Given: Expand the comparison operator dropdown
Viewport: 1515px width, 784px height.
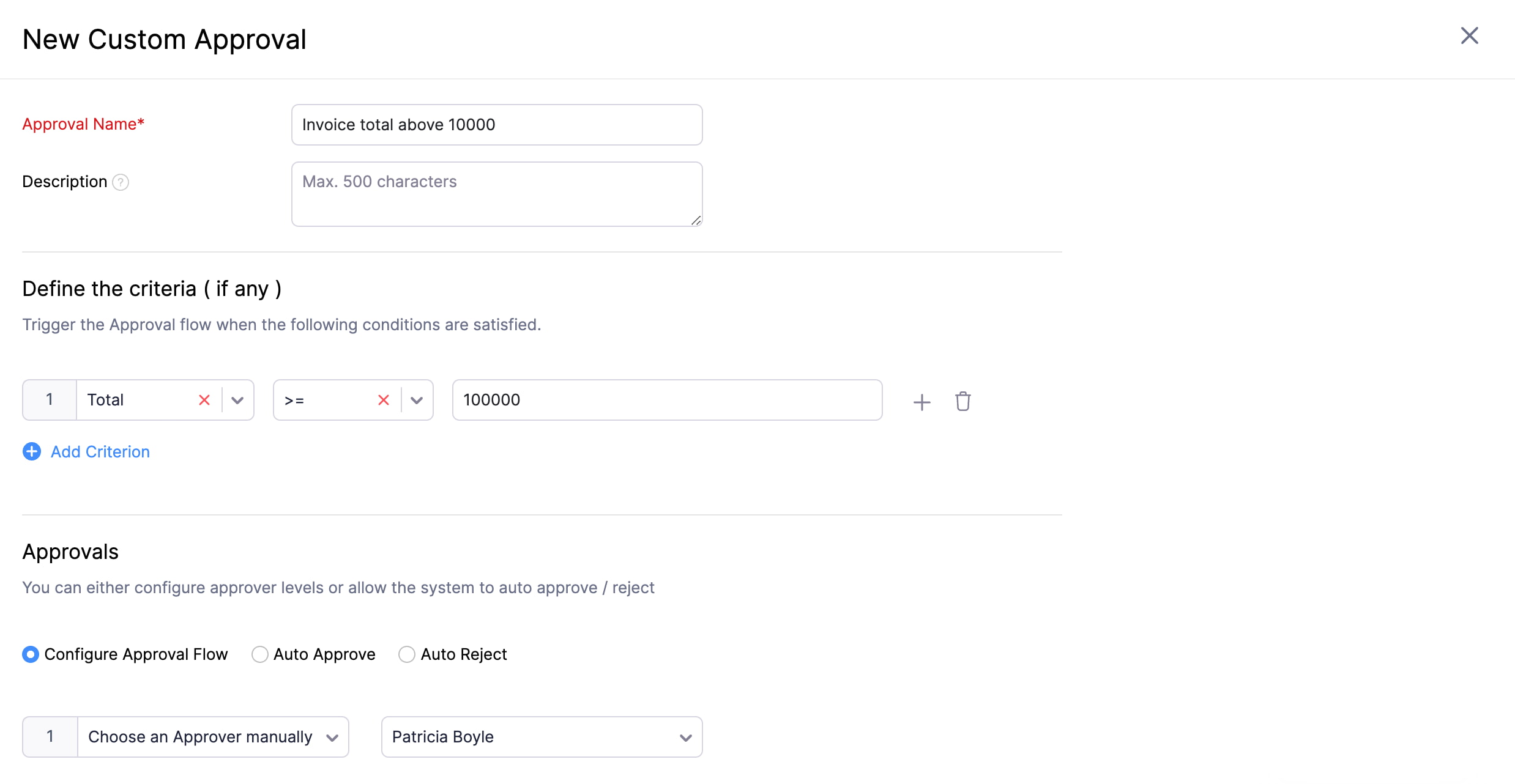Looking at the screenshot, I should pos(417,400).
